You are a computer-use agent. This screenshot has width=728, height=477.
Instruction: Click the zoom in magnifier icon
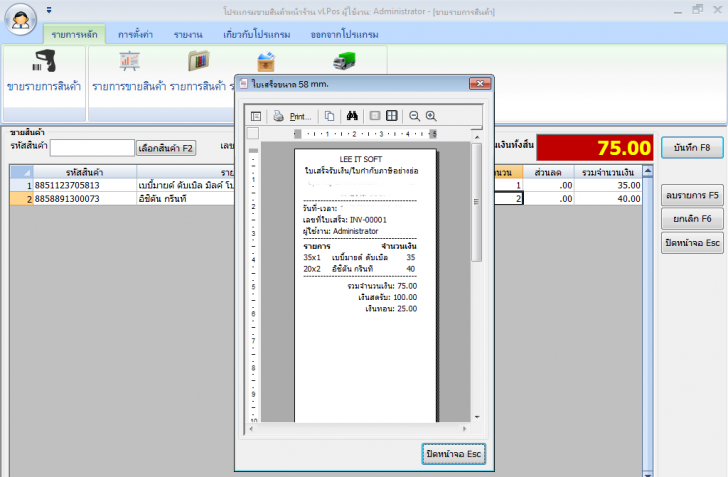click(x=431, y=116)
